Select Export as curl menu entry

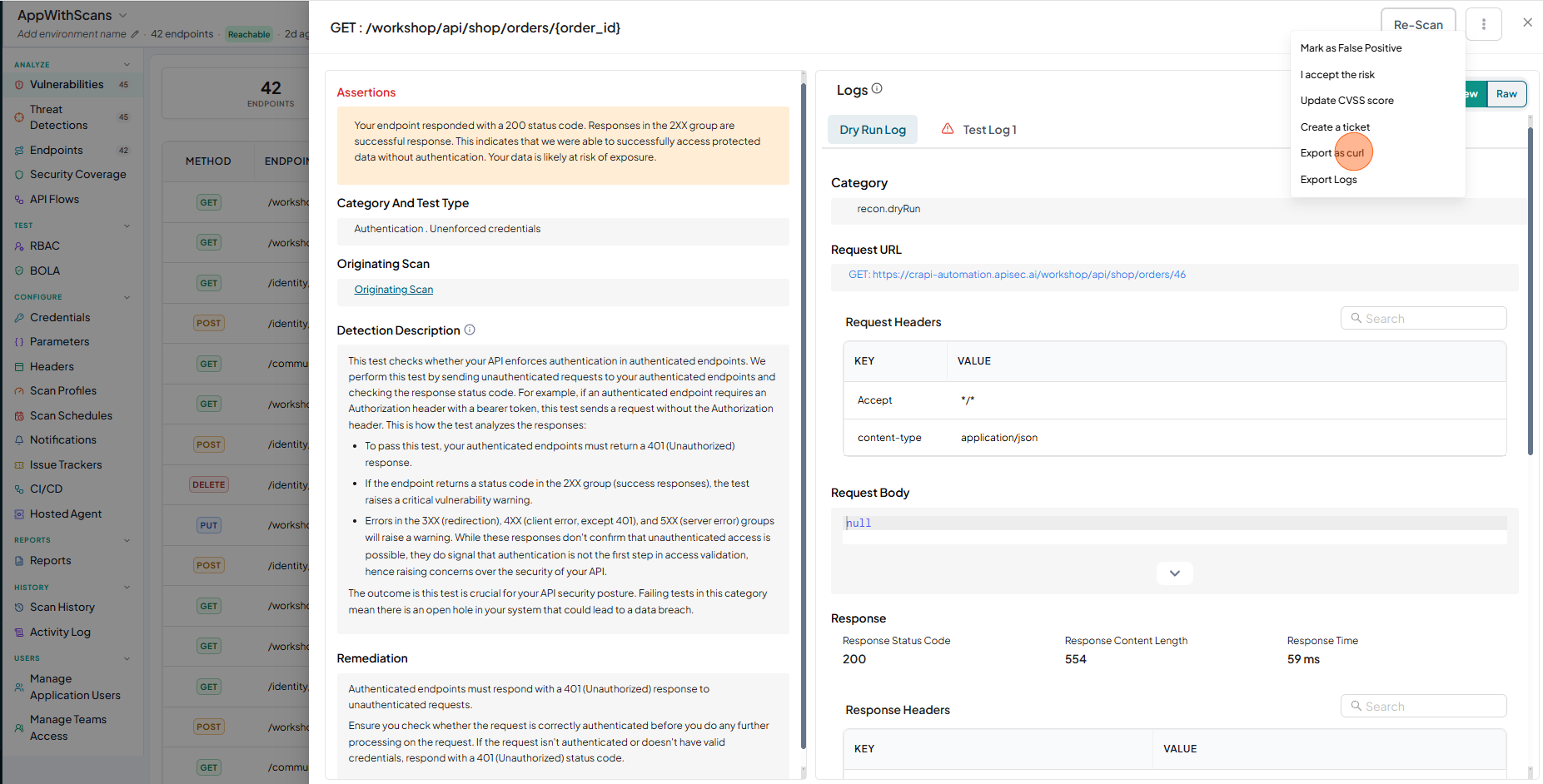click(1332, 153)
